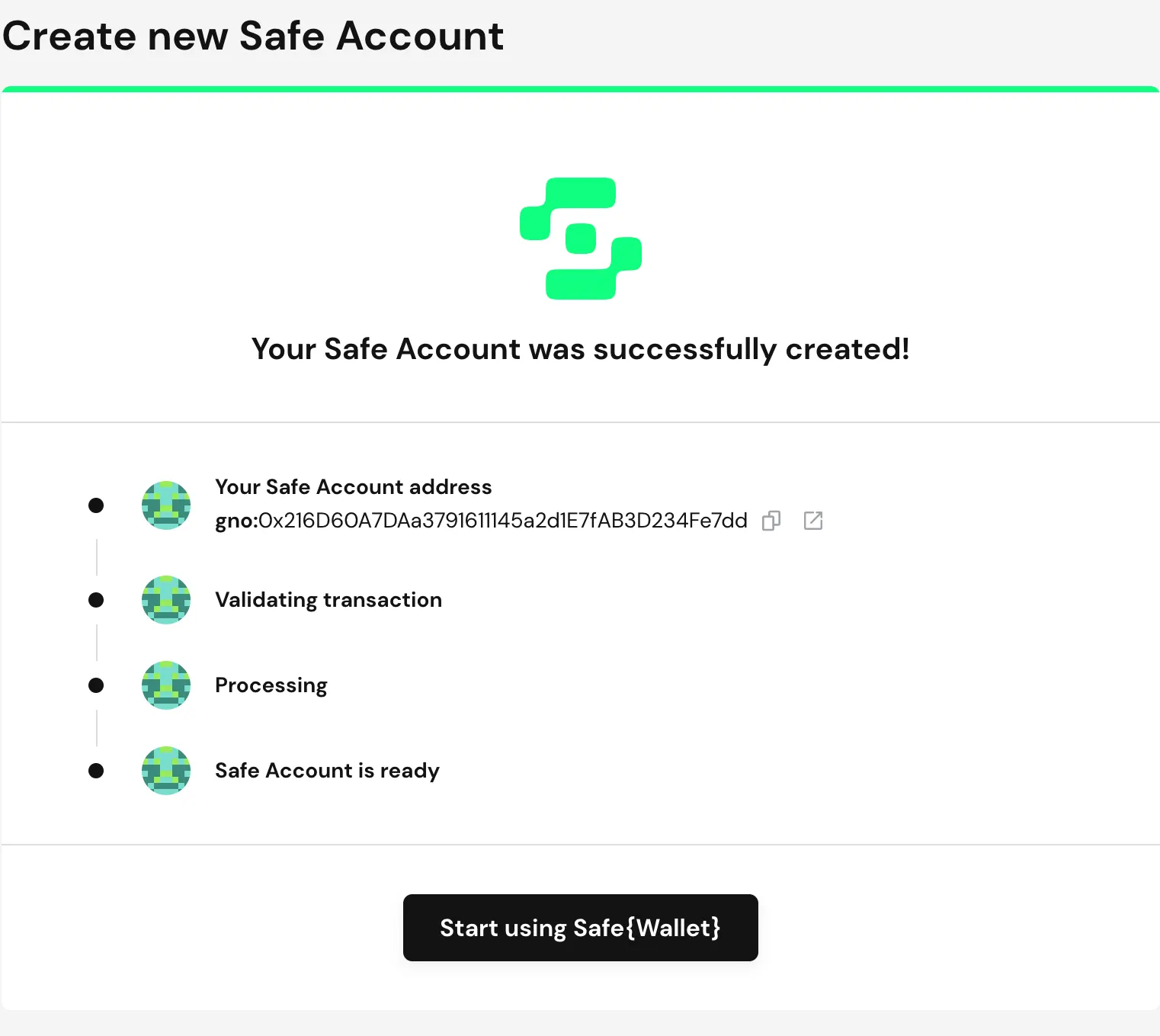Click identicon beside Your Safe Account address
This screenshot has height=1036, width=1160.
click(166, 505)
